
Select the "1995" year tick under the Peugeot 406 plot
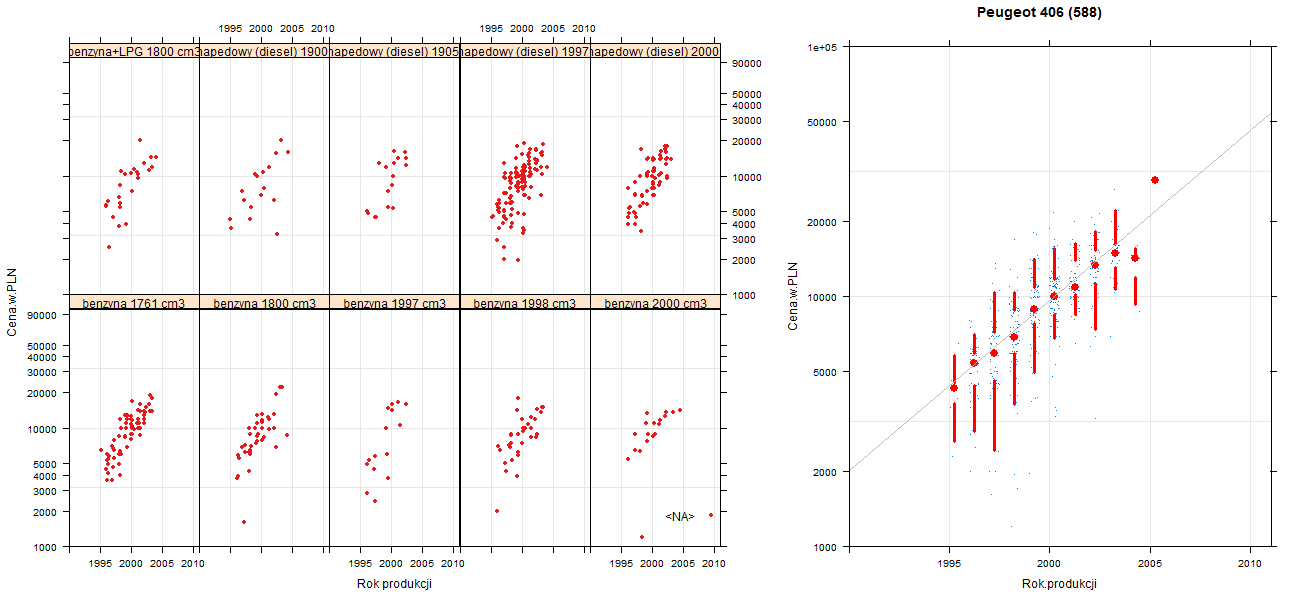click(948, 565)
